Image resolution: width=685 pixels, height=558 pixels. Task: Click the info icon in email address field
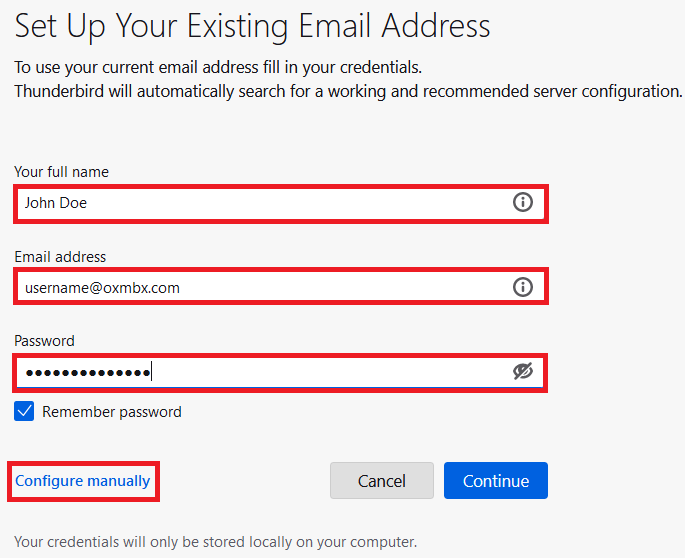522,288
